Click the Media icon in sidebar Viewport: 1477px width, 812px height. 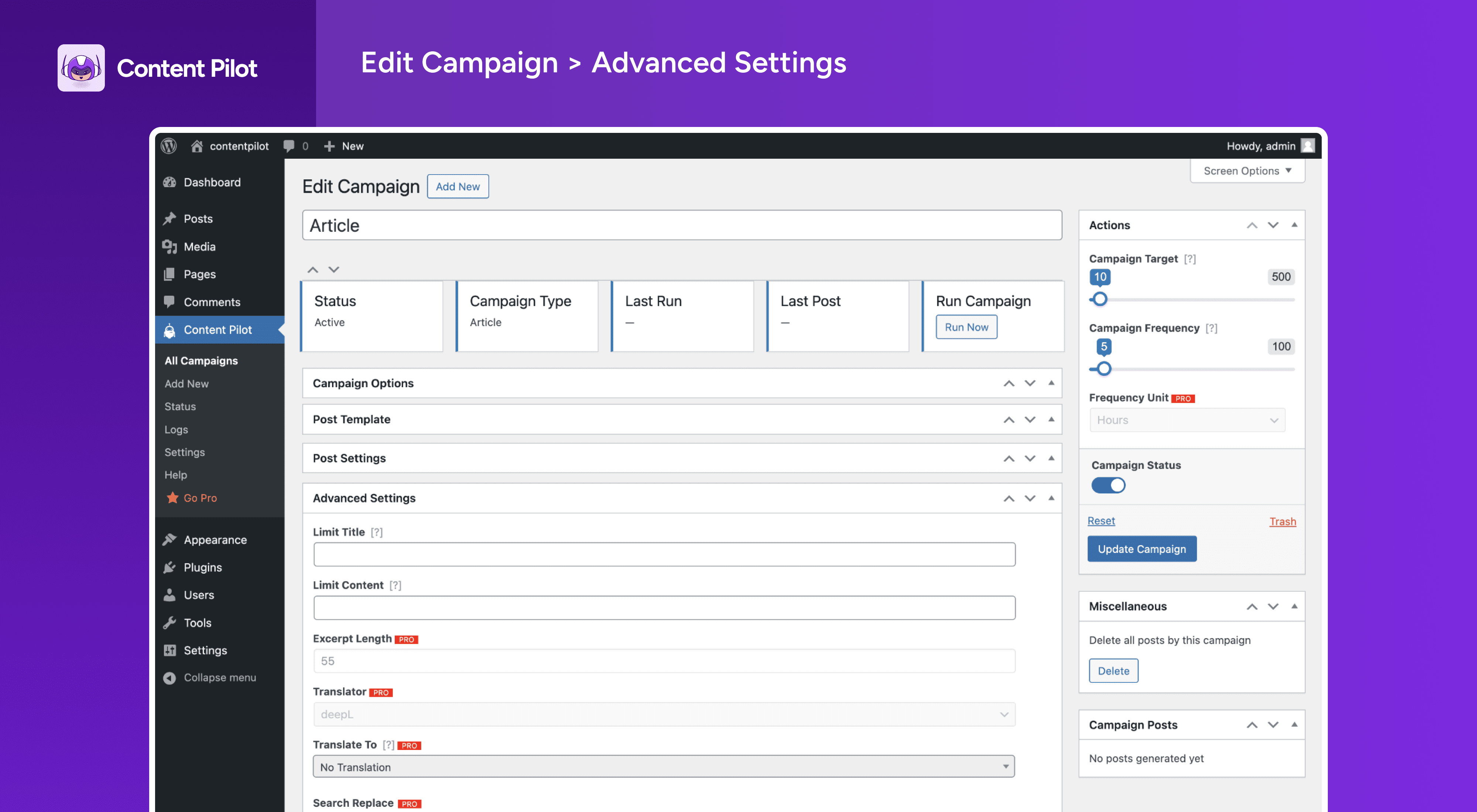point(169,247)
